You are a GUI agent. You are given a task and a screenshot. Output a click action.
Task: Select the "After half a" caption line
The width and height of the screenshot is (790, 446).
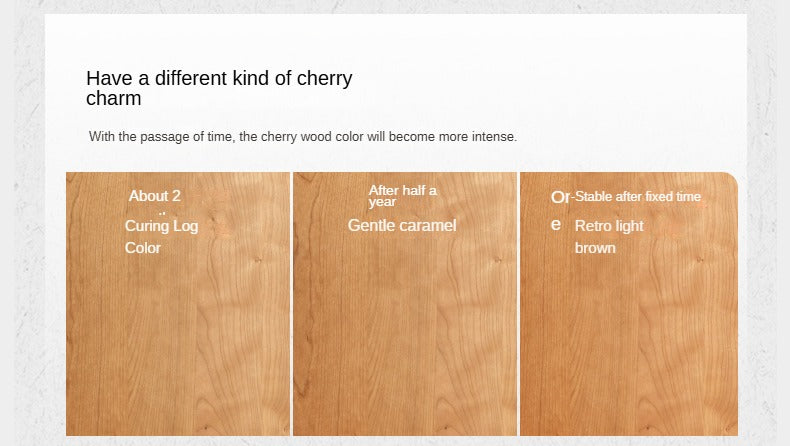click(403, 190)
